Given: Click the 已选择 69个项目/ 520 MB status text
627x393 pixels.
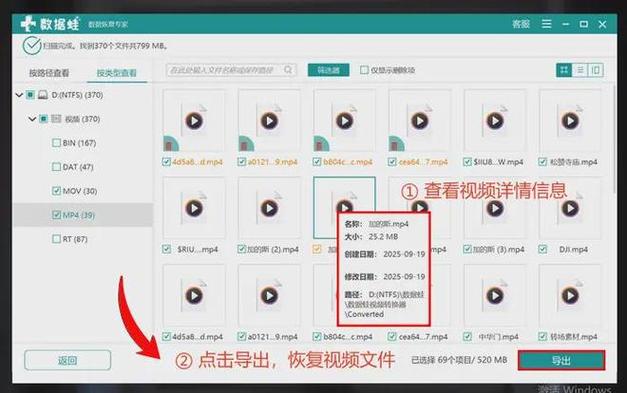Looking at the screenshot, I should 459,360.
